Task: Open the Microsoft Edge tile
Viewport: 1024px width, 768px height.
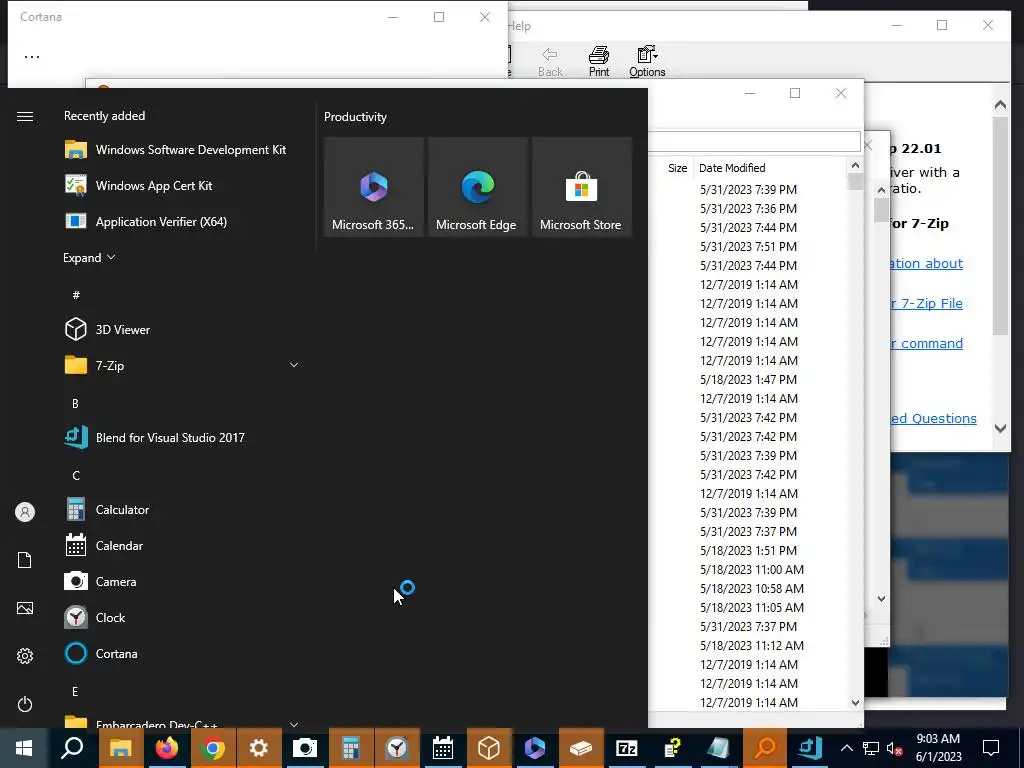Action: point(477,187)
